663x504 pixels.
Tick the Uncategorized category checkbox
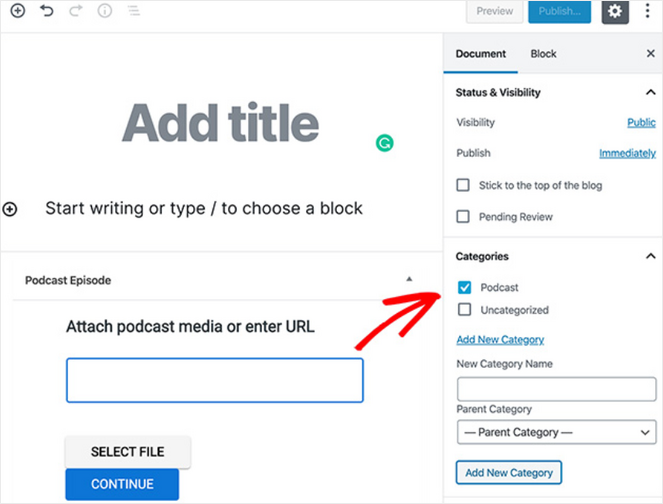[x=464, y=310]
